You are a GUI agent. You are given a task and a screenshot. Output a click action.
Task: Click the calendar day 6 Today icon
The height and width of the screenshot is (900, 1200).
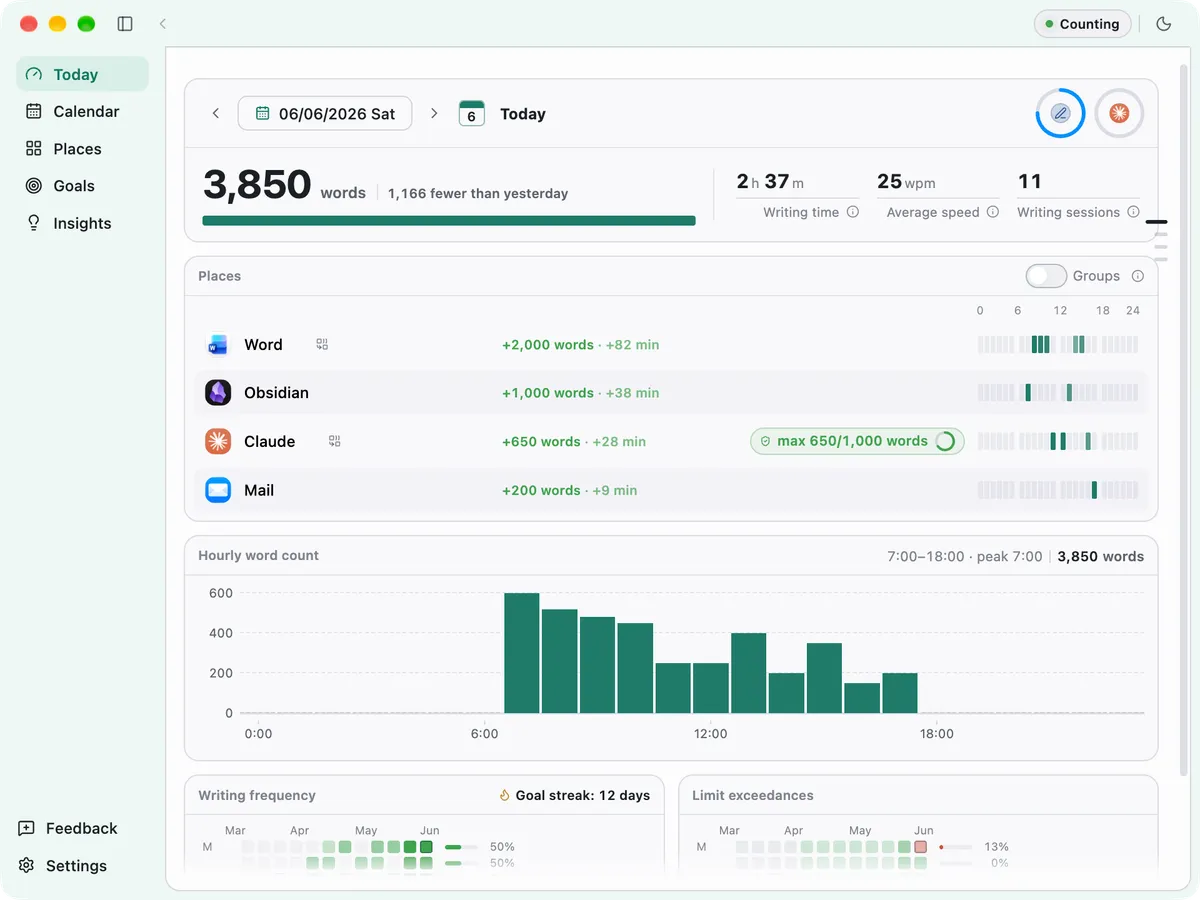[471, 113]
